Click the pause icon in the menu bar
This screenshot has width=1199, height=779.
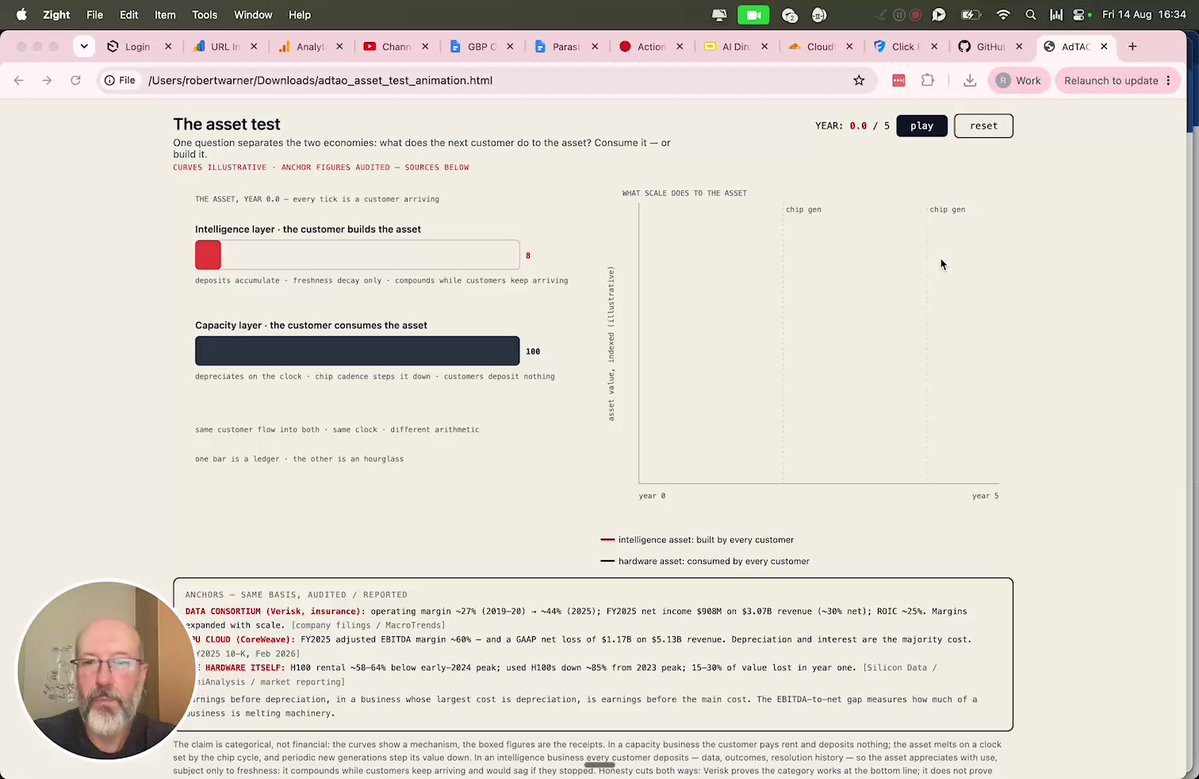point(899,15)
